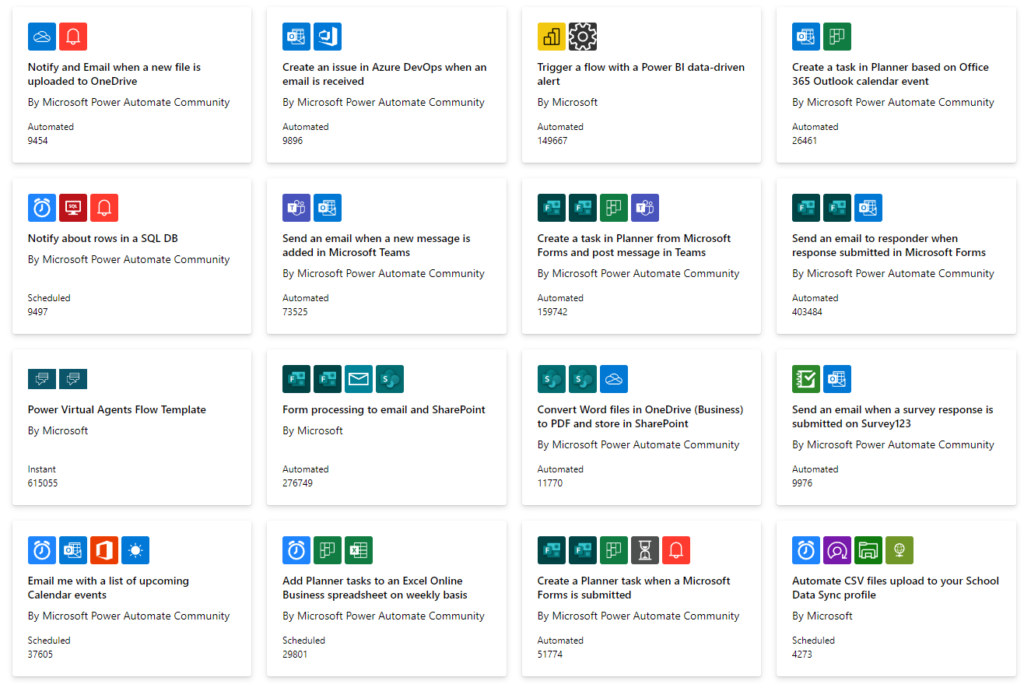Click the gear icon on the Power BI alert template
This screenshot has height=688, width=1024.
pyautogui.click(x=581, y=36)
